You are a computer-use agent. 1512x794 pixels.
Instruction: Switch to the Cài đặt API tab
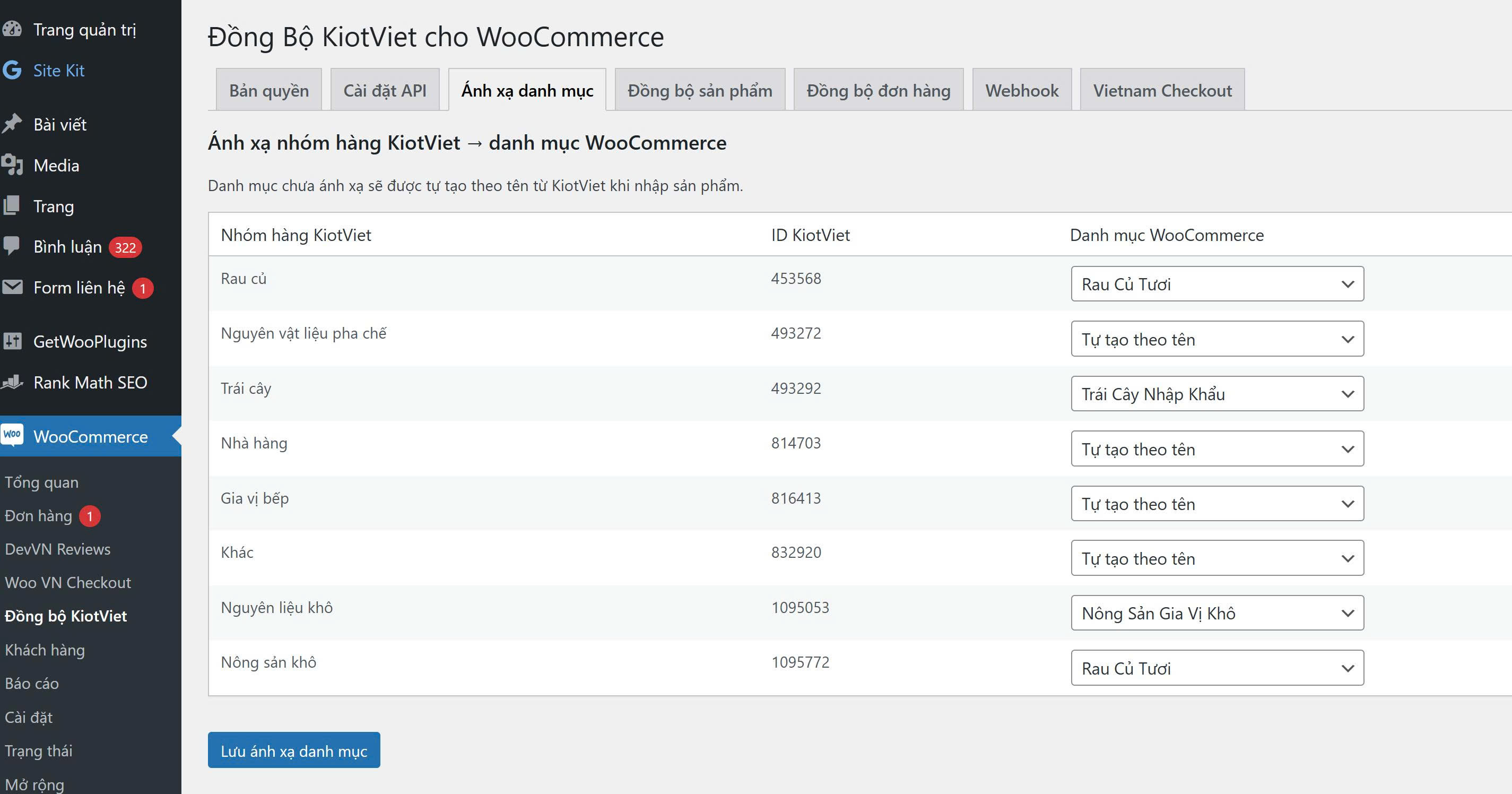click(x=385, y=90)
